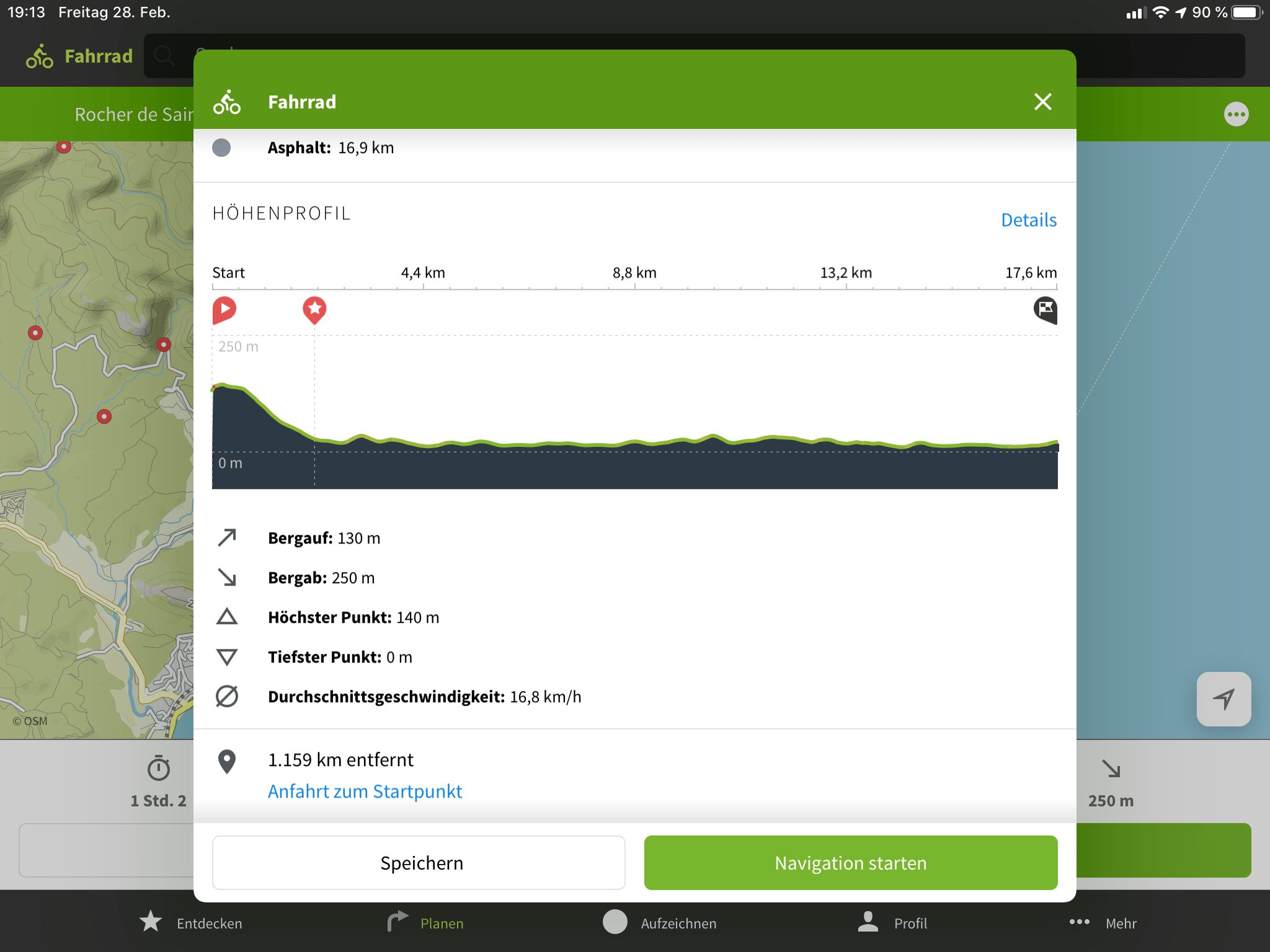This screenshot has width=1270, height=952.
Task: Tap the battery indicator in status bar
Action: [x=1247, y=12]
